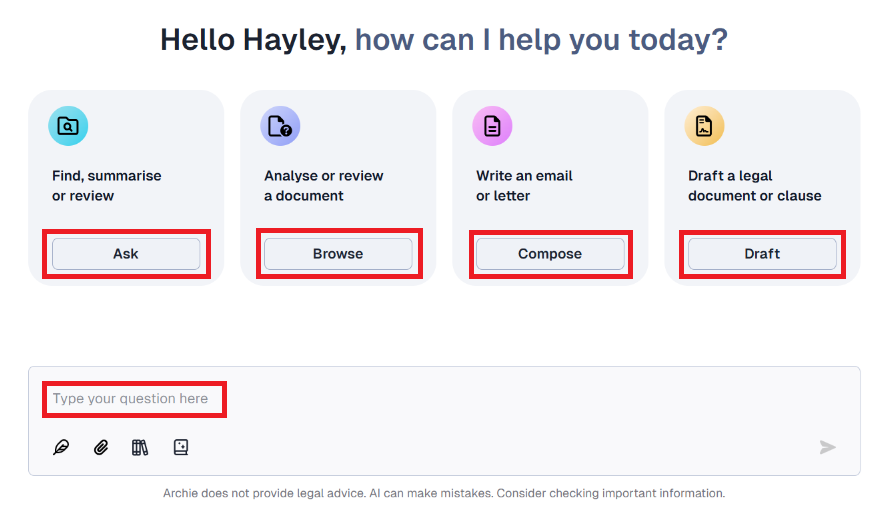Click the feather quill icon
This screenshot has width=881, height=518.
click(x=61, y=447)
